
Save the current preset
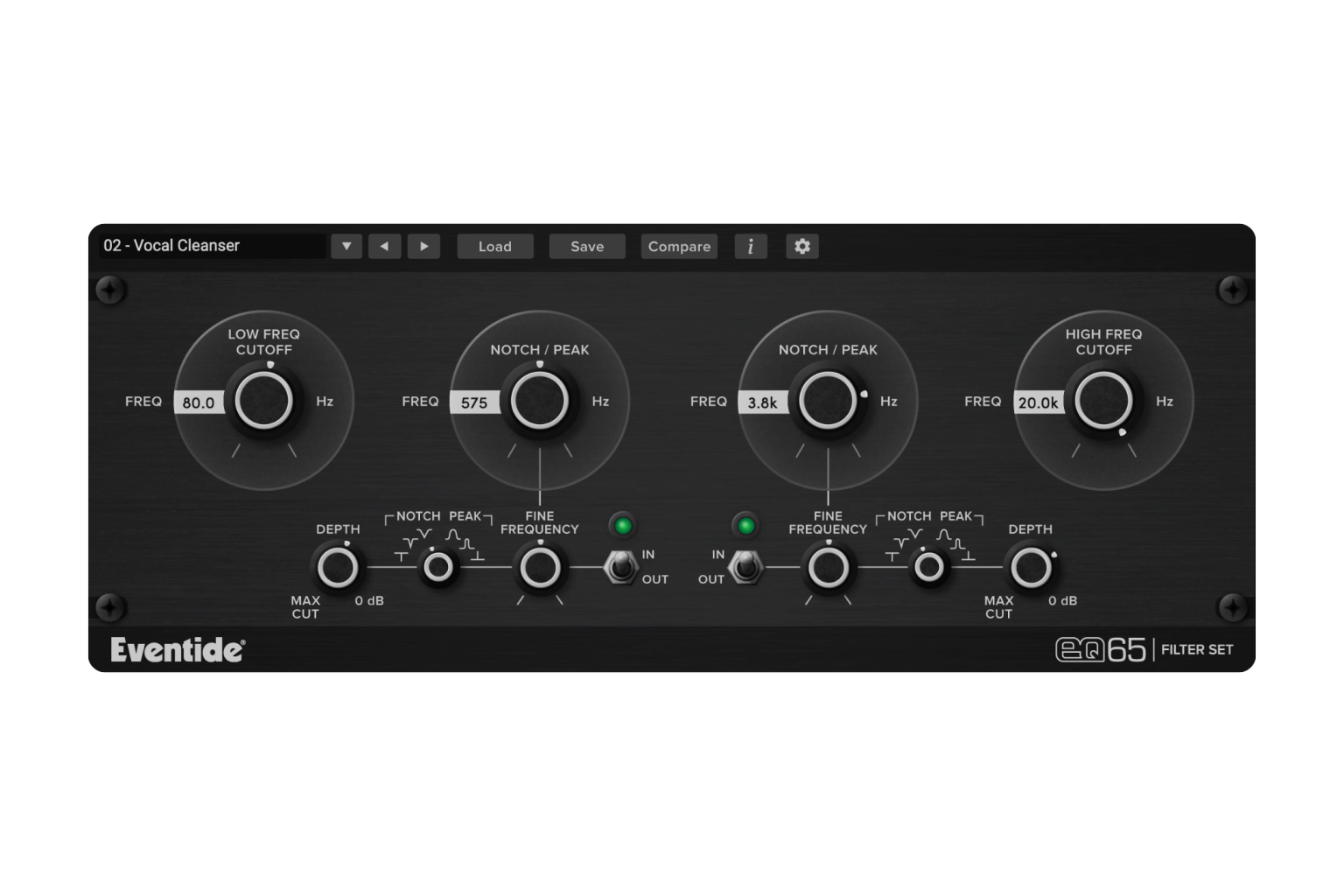(587, 246)
